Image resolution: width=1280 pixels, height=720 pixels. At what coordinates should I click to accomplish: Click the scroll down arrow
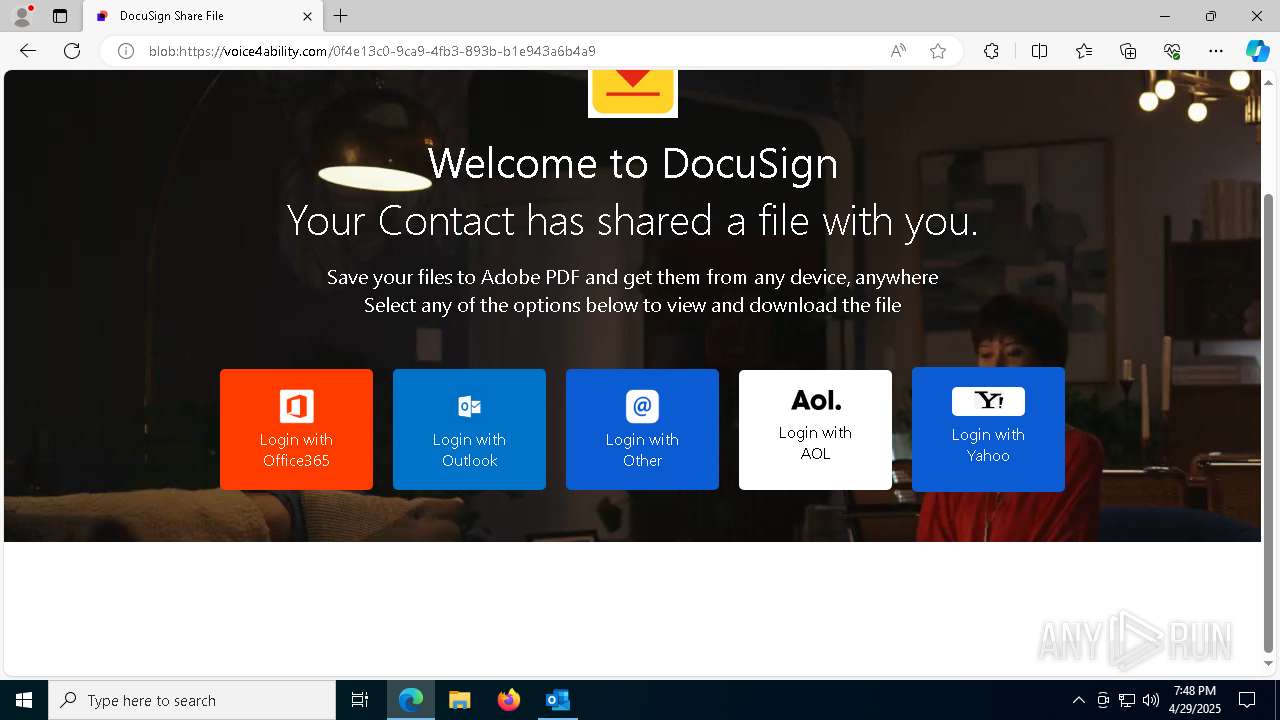tap(1269, 663)
